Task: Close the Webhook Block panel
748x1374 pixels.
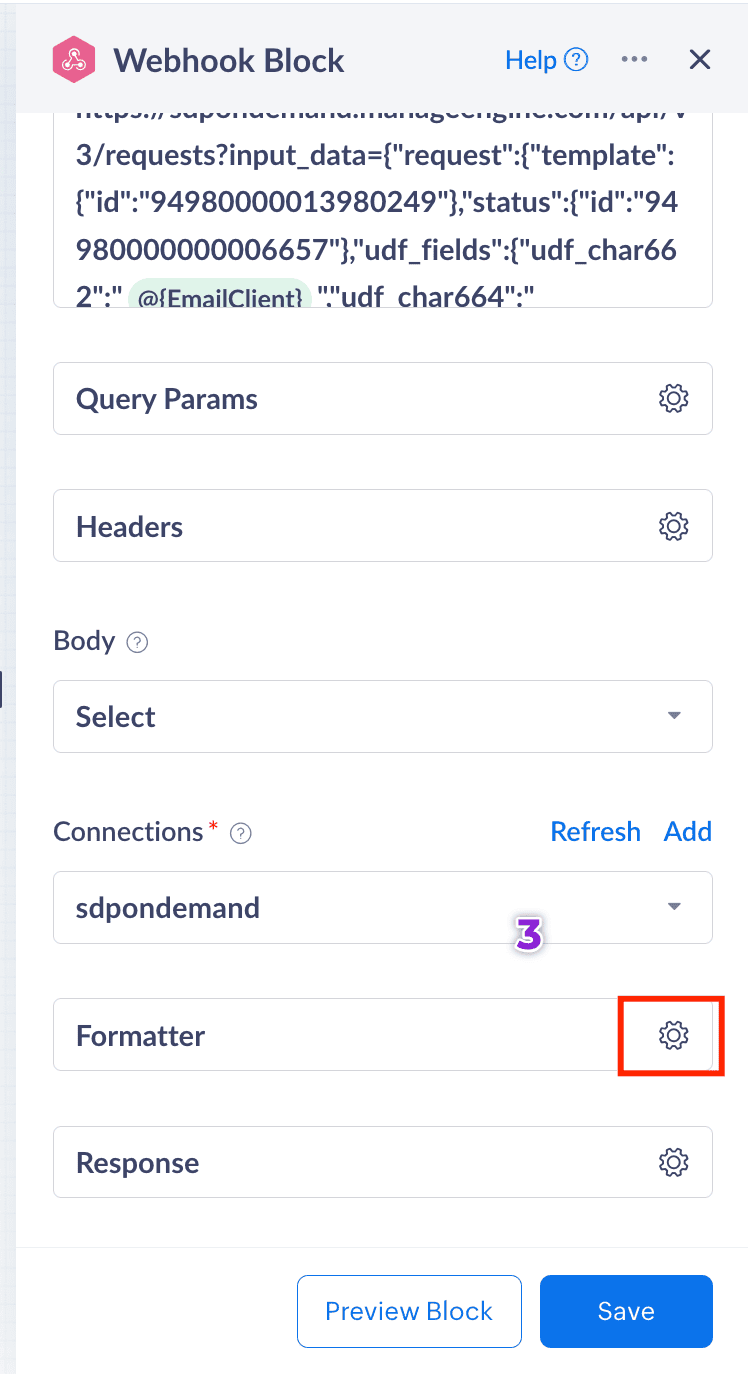Action: (700, 60)
